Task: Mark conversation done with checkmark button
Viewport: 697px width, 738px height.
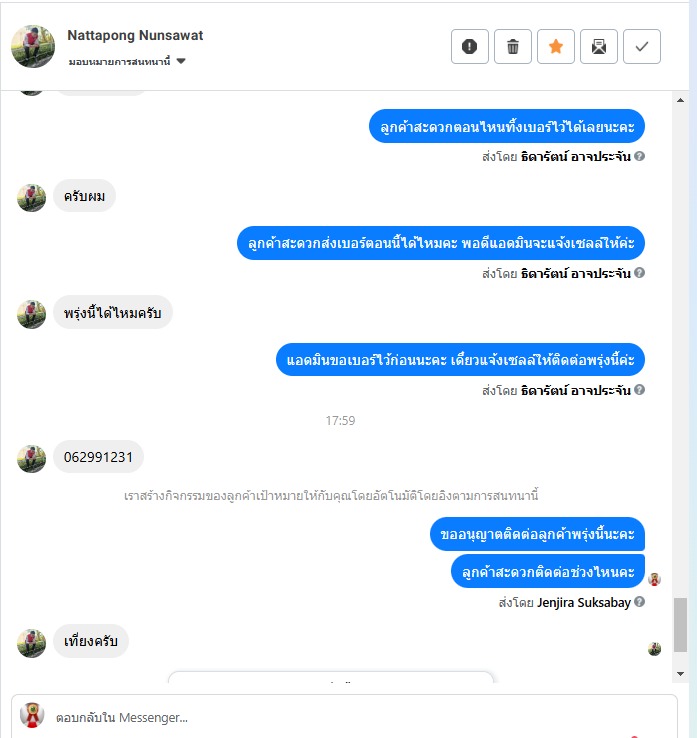Action: click(642, 47)
